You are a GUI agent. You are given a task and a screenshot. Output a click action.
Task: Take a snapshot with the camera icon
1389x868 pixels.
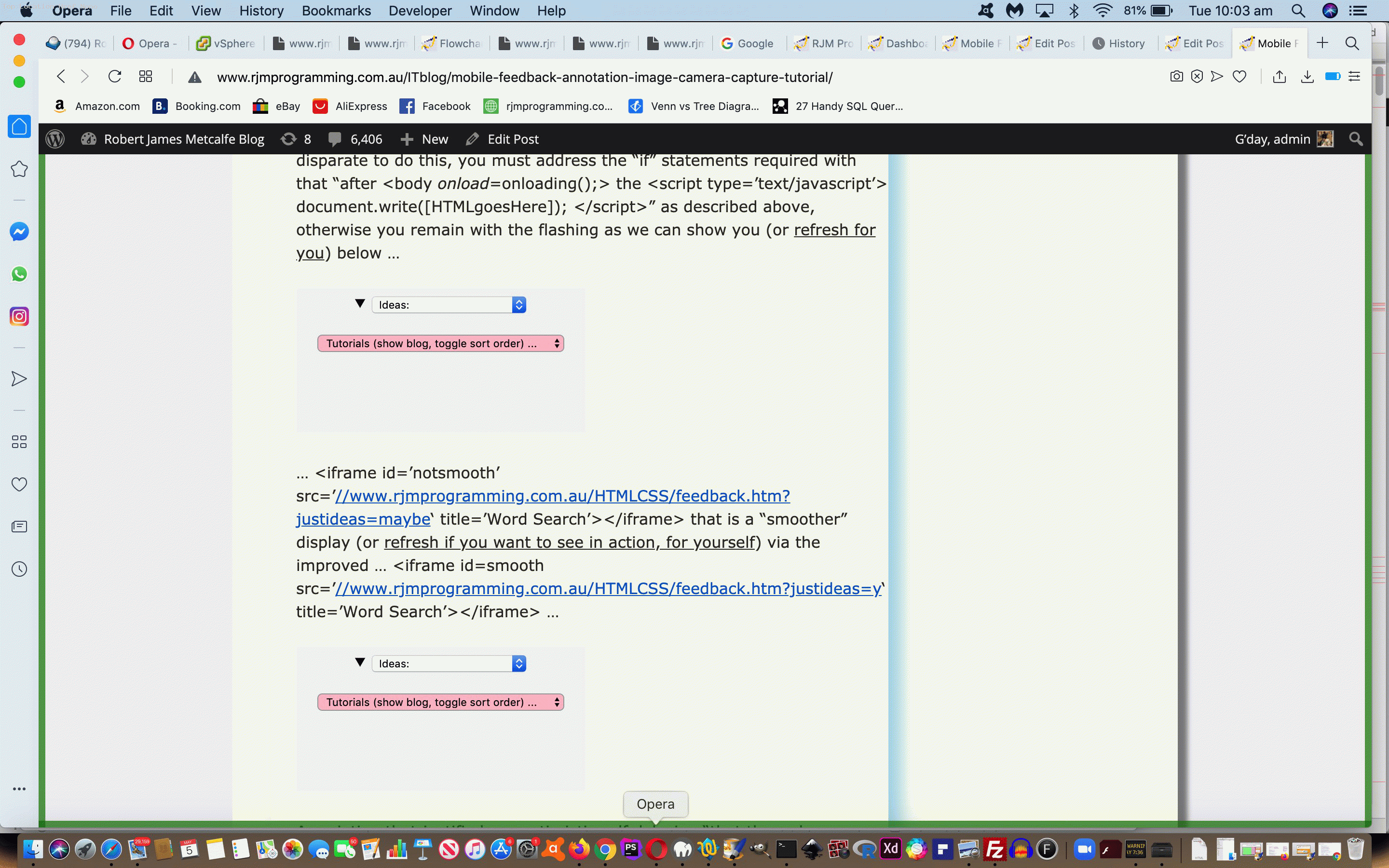pos(1176,76)
